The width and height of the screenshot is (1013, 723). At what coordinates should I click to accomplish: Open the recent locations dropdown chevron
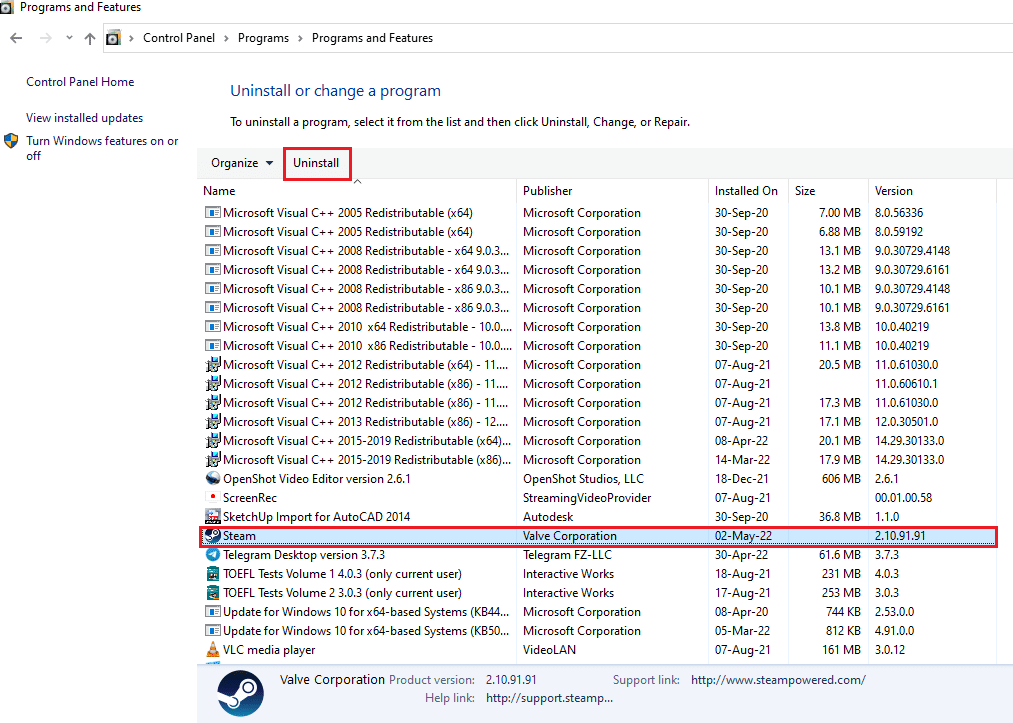tap(69, 38)
